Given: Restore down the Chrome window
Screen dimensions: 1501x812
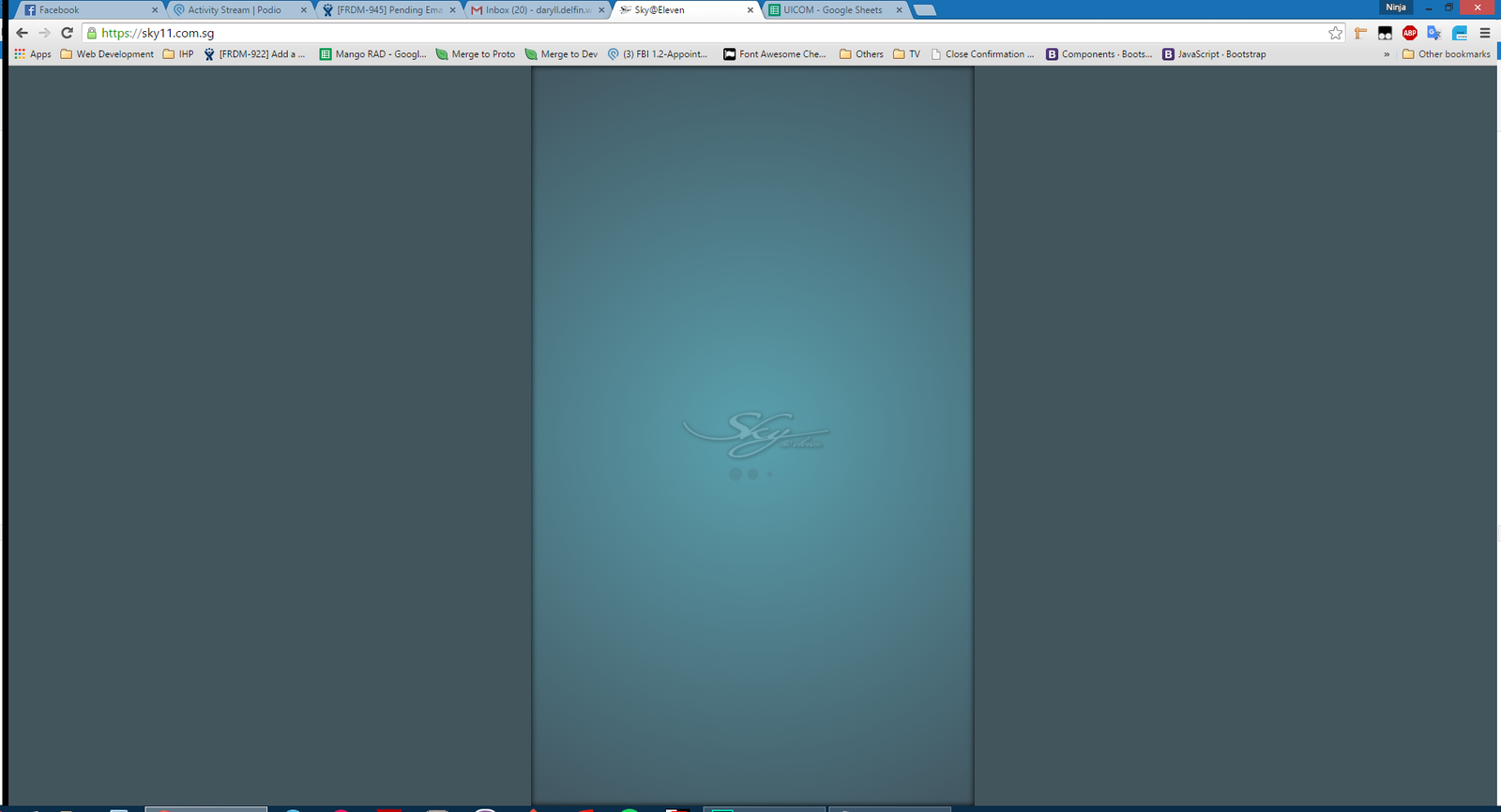Looking at the screenshot, I should 1448,8.
